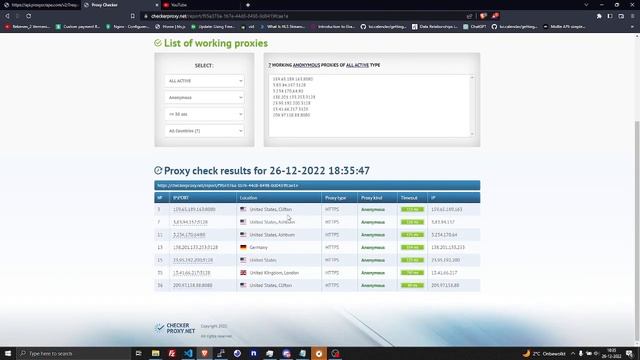Sort table by IP:PORT column header
640x360 pixels.
coord(202,198)
